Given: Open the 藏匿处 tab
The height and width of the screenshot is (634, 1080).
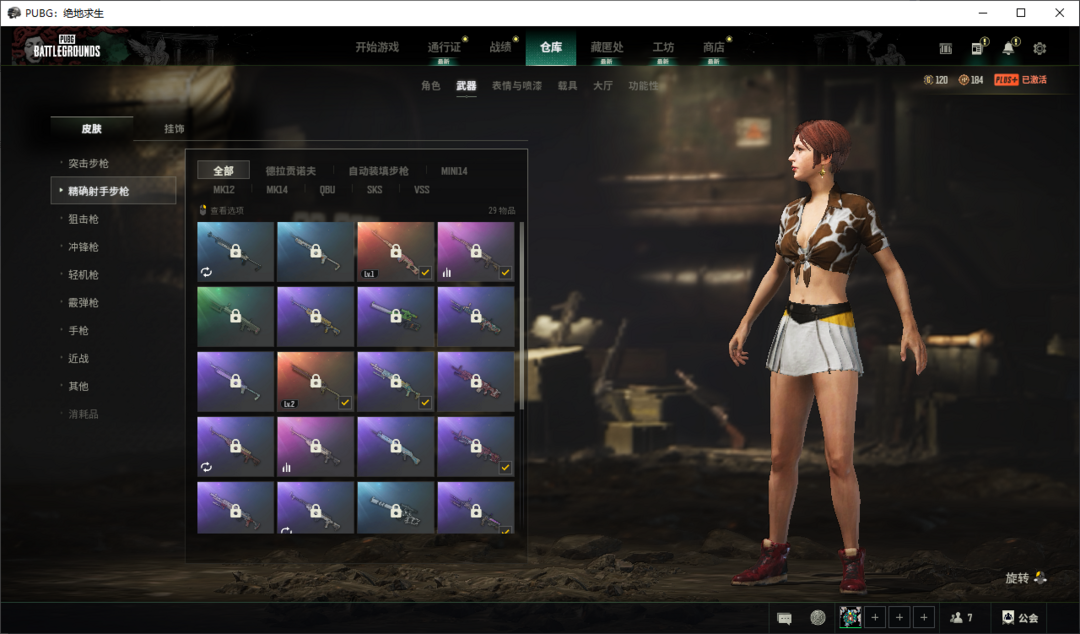Looking at the screenshot, I should (607, 47).
